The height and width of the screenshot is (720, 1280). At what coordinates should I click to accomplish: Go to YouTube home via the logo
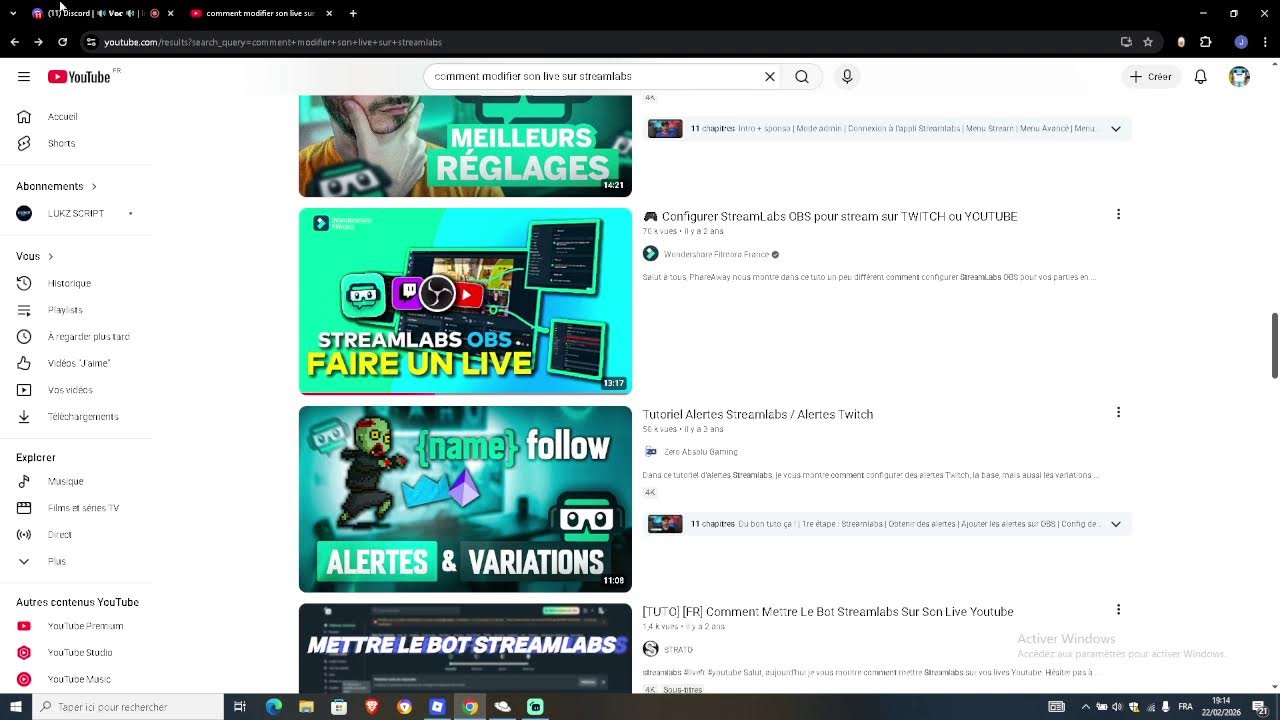coord(79,77)
